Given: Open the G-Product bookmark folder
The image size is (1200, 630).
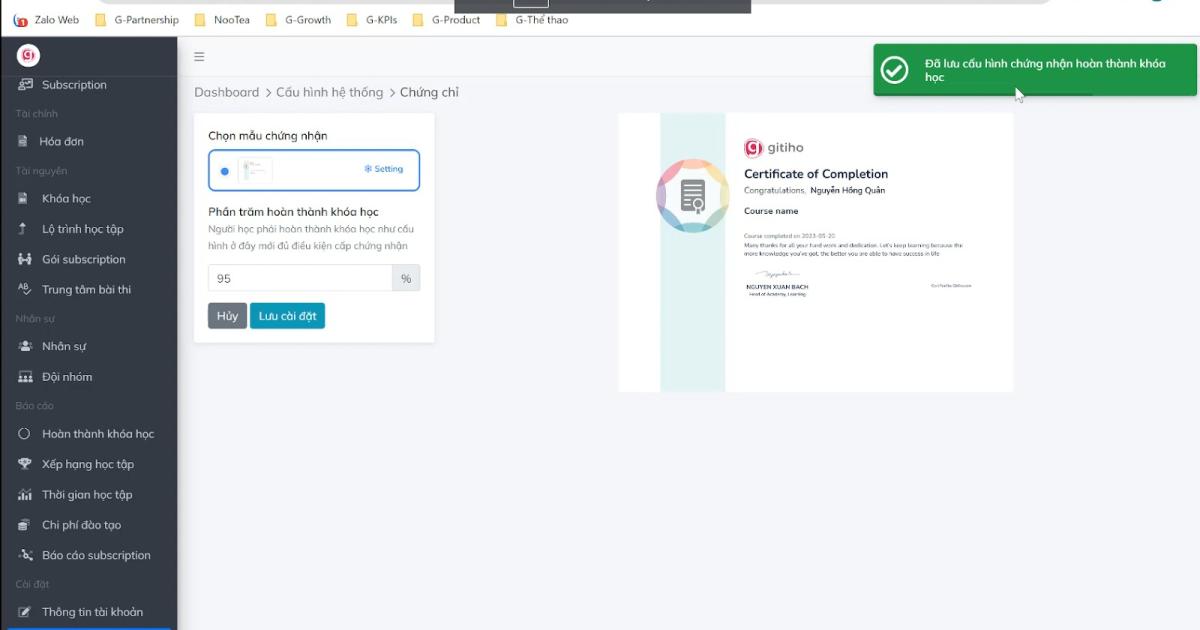Looking at the screenshot, I should pyautogui.click(x=445, y=20).
